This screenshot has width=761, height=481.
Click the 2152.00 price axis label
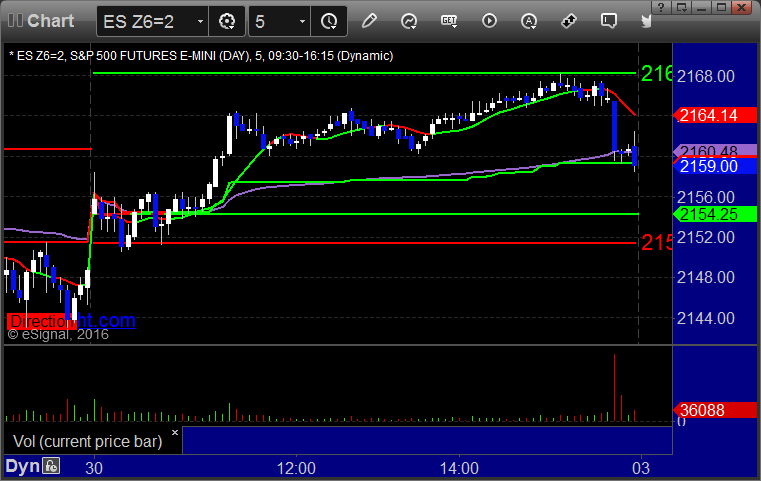706,237
